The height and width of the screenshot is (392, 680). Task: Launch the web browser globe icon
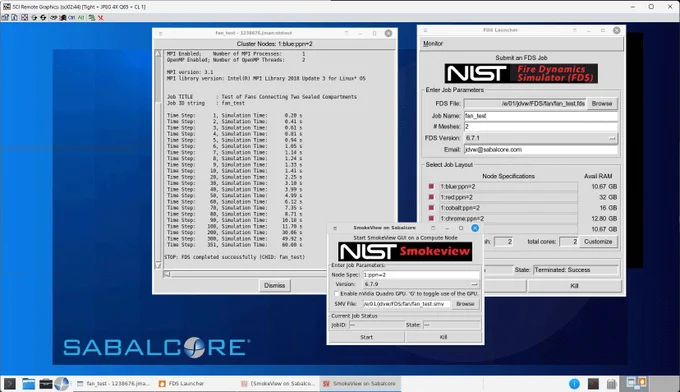coord(62,383)
